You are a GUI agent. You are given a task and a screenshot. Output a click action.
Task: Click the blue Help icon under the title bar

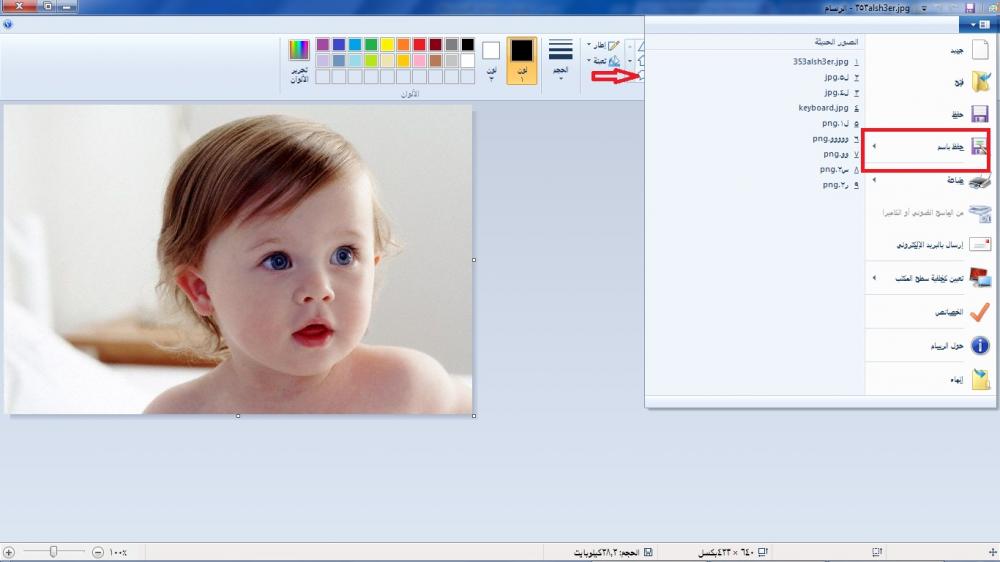tap(8, 25)
